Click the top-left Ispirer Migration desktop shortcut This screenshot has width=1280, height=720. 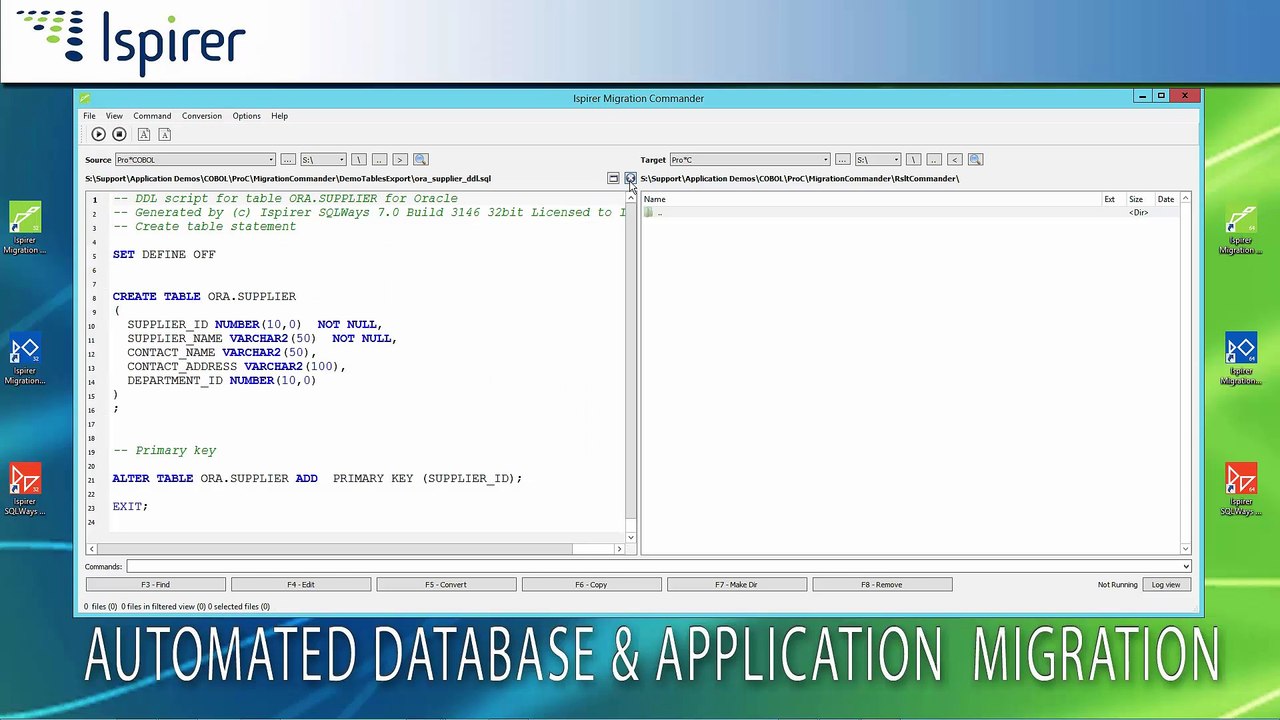click(x=25, y=228)
